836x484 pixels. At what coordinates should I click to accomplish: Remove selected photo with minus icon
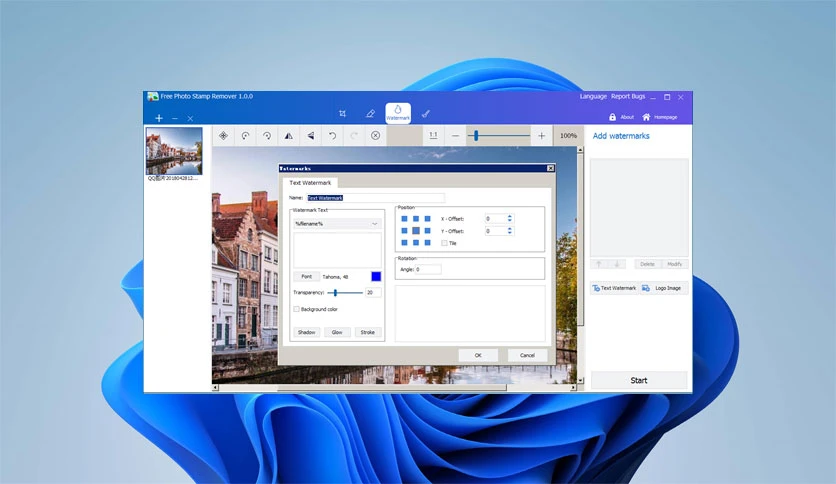tap(174, 118)
